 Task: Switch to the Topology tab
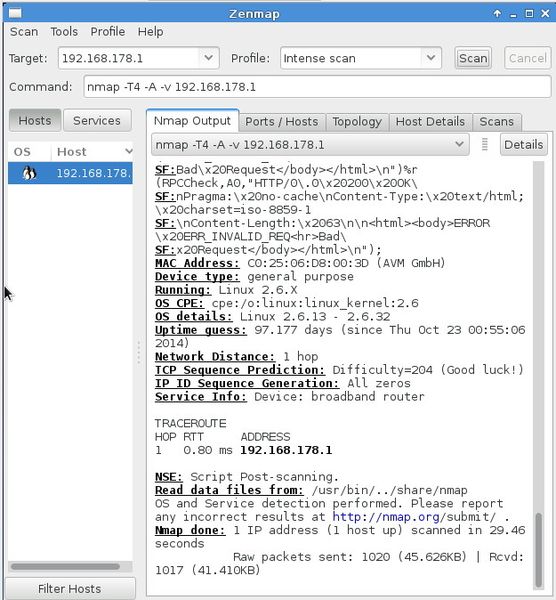coord(357,122)
